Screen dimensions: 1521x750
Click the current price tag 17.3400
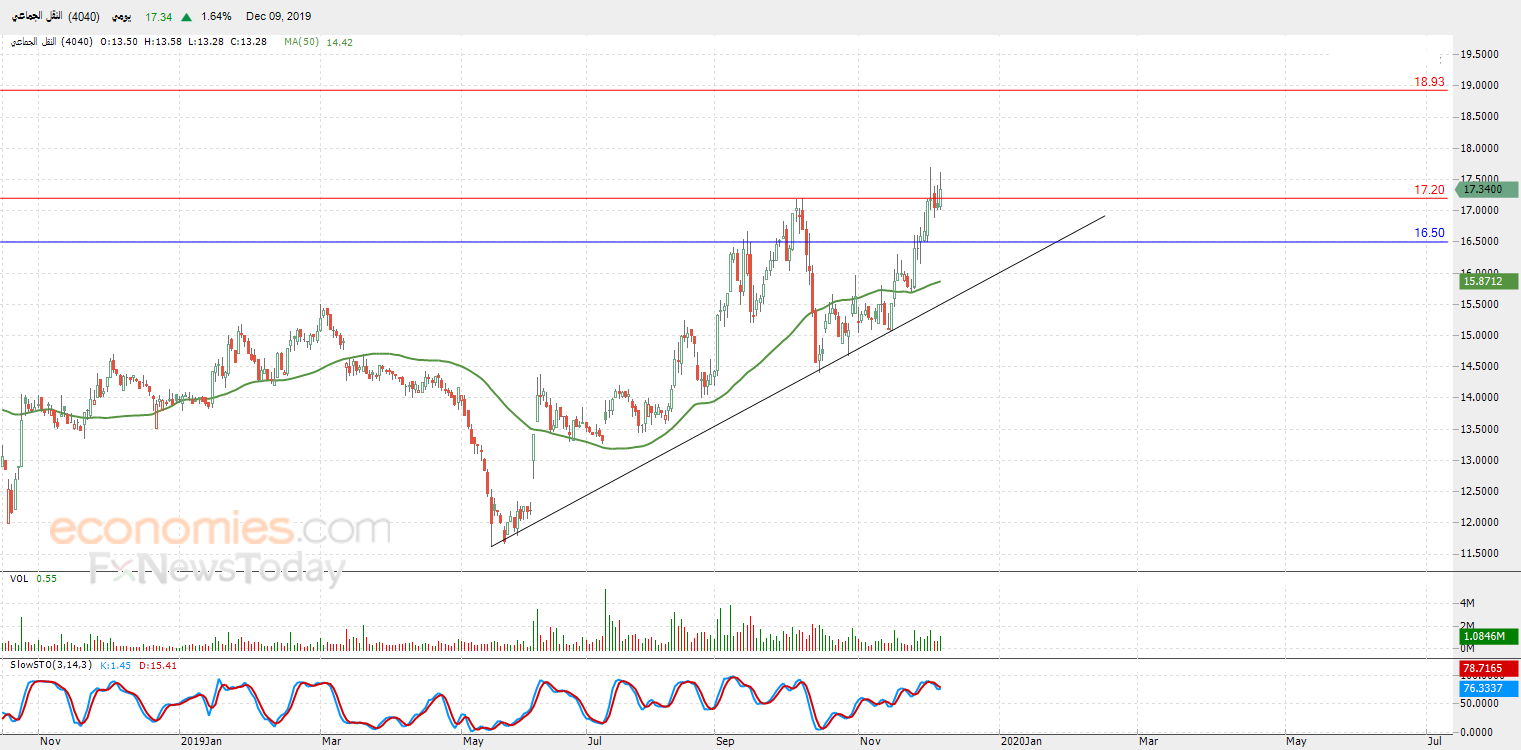click(1488, 189)
